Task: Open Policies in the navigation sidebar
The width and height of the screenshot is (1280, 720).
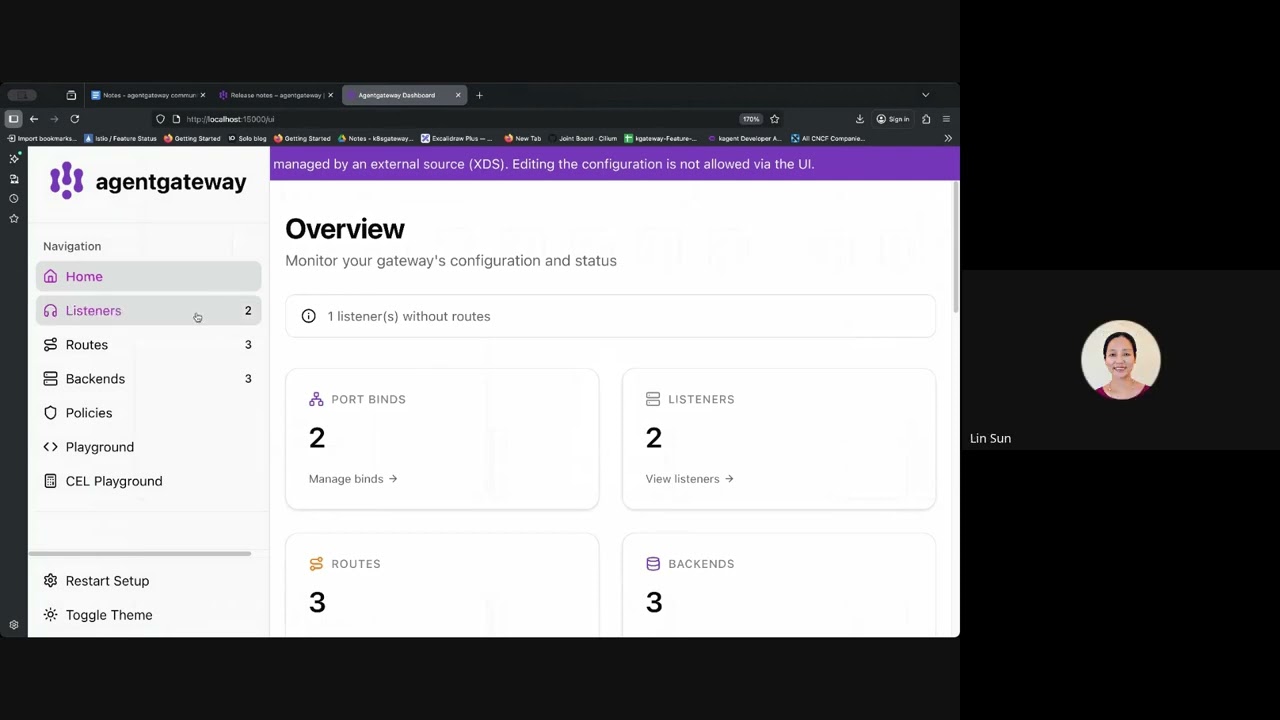Action: (x=148, y=412)
